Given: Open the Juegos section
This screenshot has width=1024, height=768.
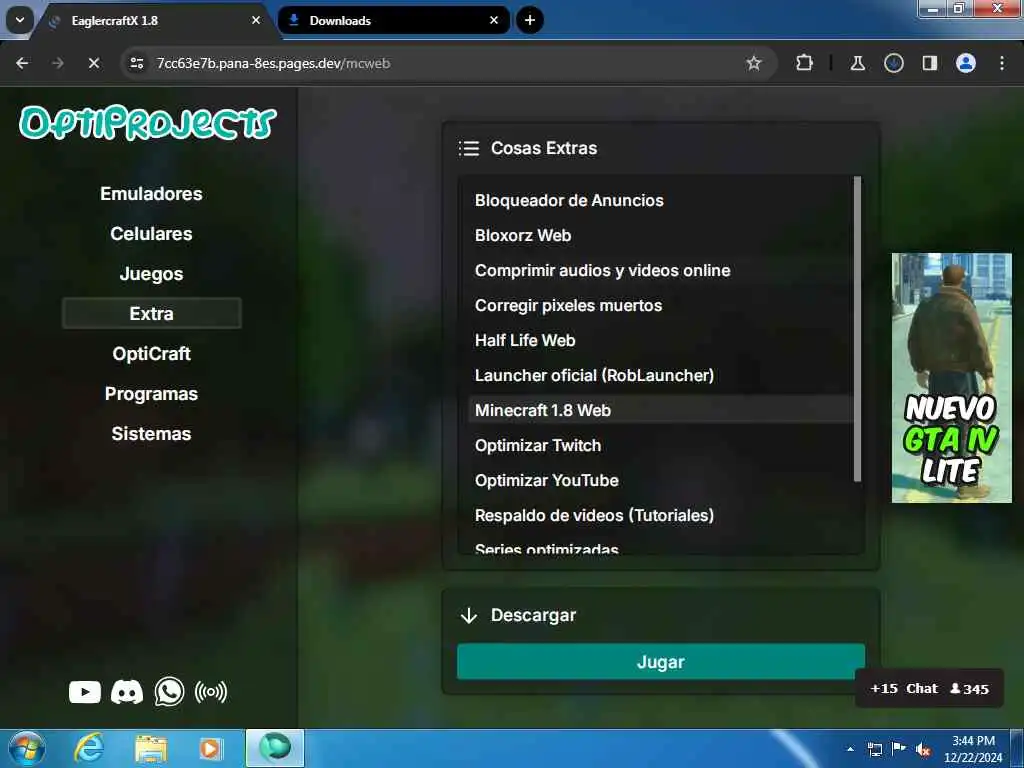Looking at the screenshot, I should (x=152, y=274).
